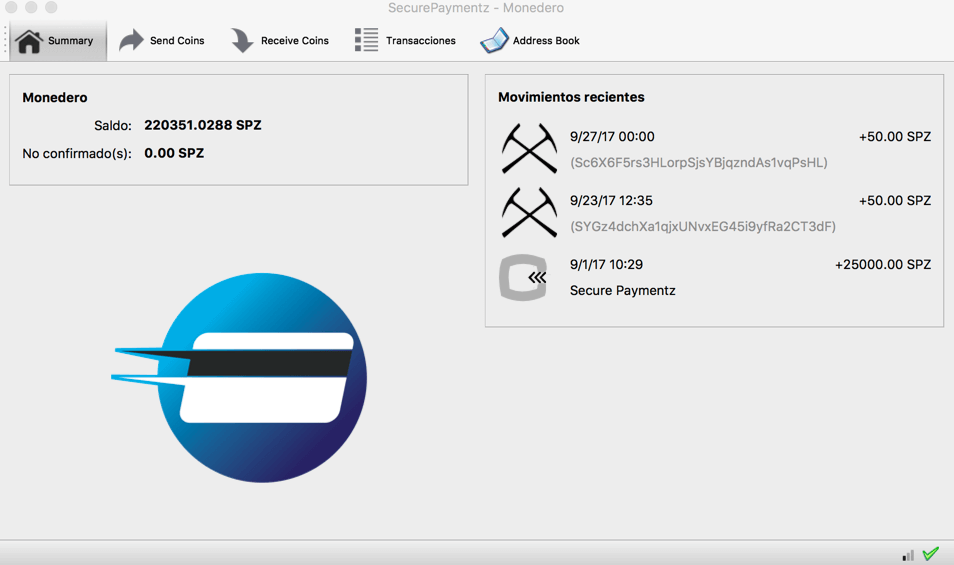The height and width of the screenshot is (565, 954).
Task: Select the address starting with Sc6X6F5rs3
Action: (x=698, y=162)
